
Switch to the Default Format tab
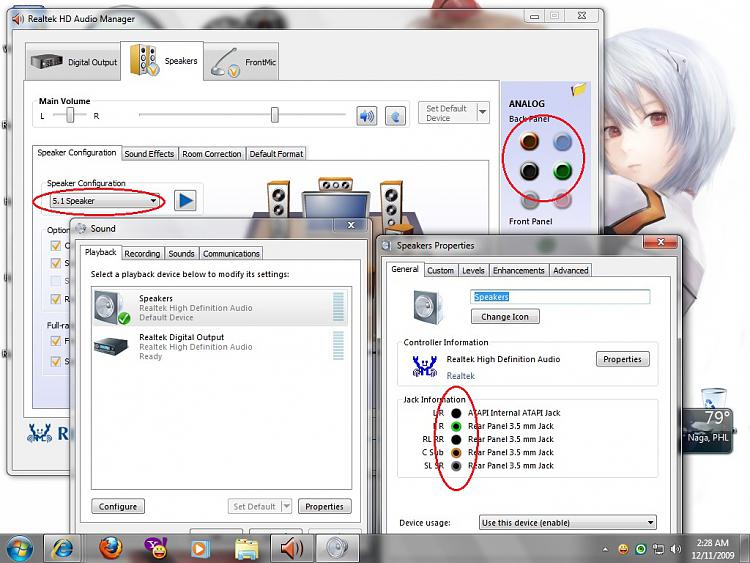point(276,154)
